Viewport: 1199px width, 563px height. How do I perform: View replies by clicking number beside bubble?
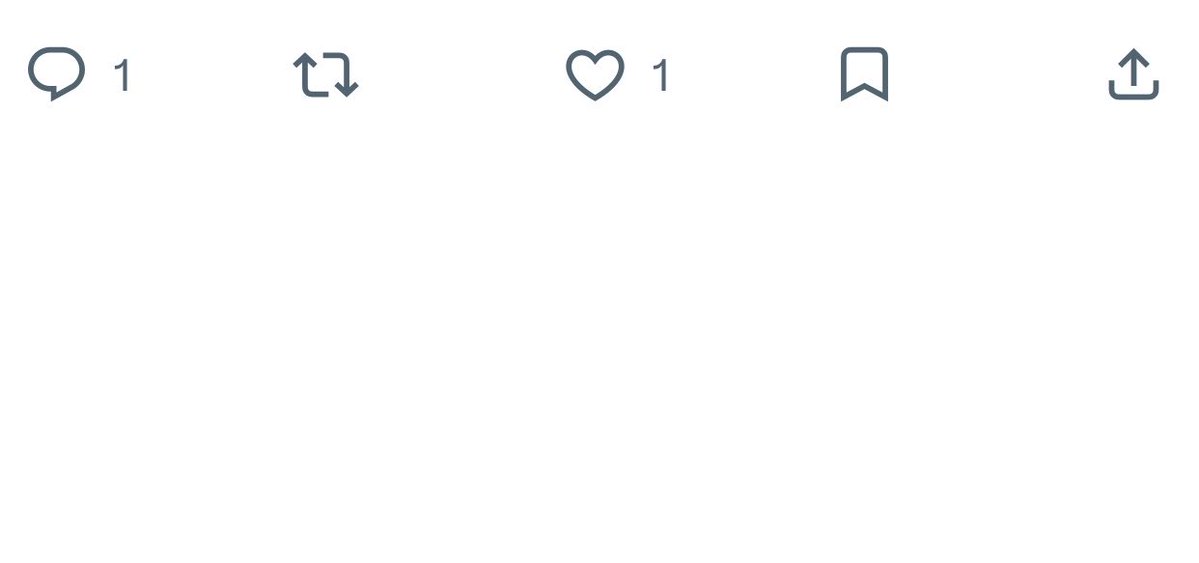click(122, 76)
